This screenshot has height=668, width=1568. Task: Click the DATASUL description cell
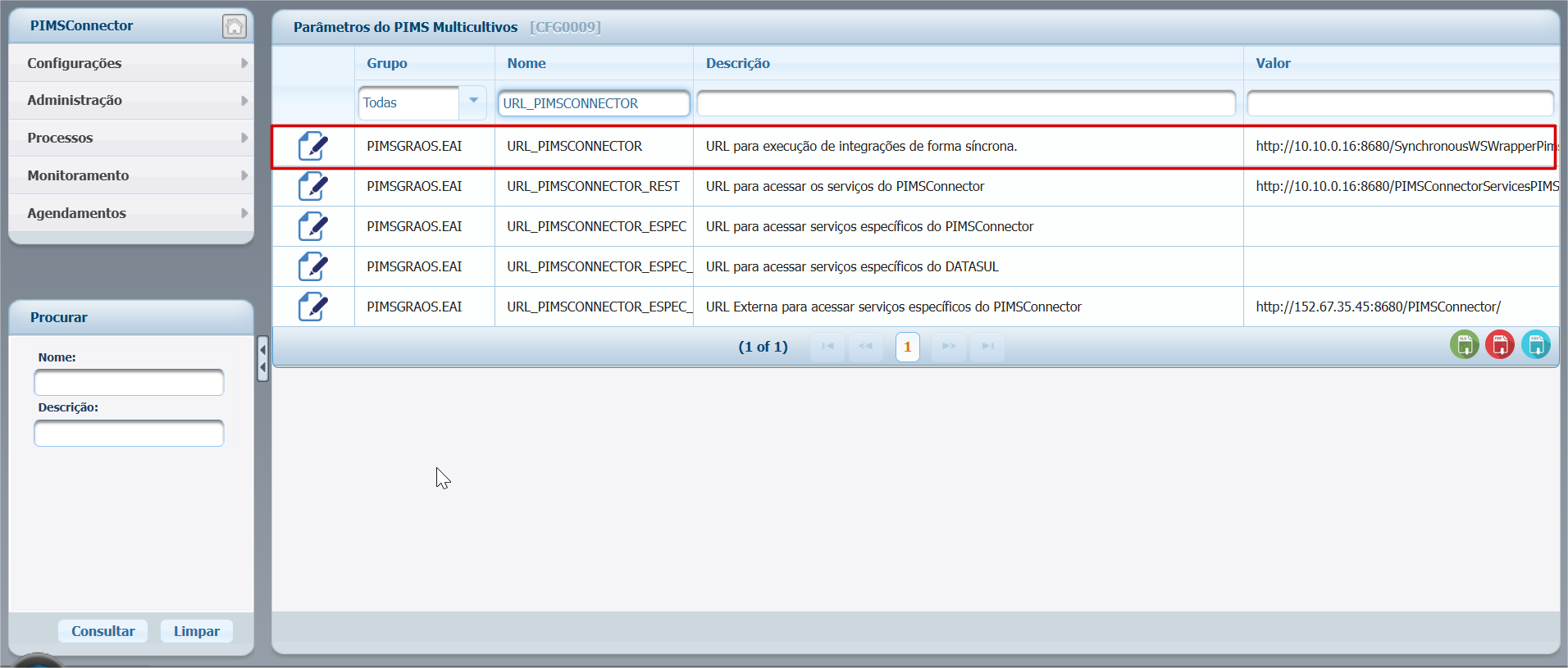pos(968,267)
